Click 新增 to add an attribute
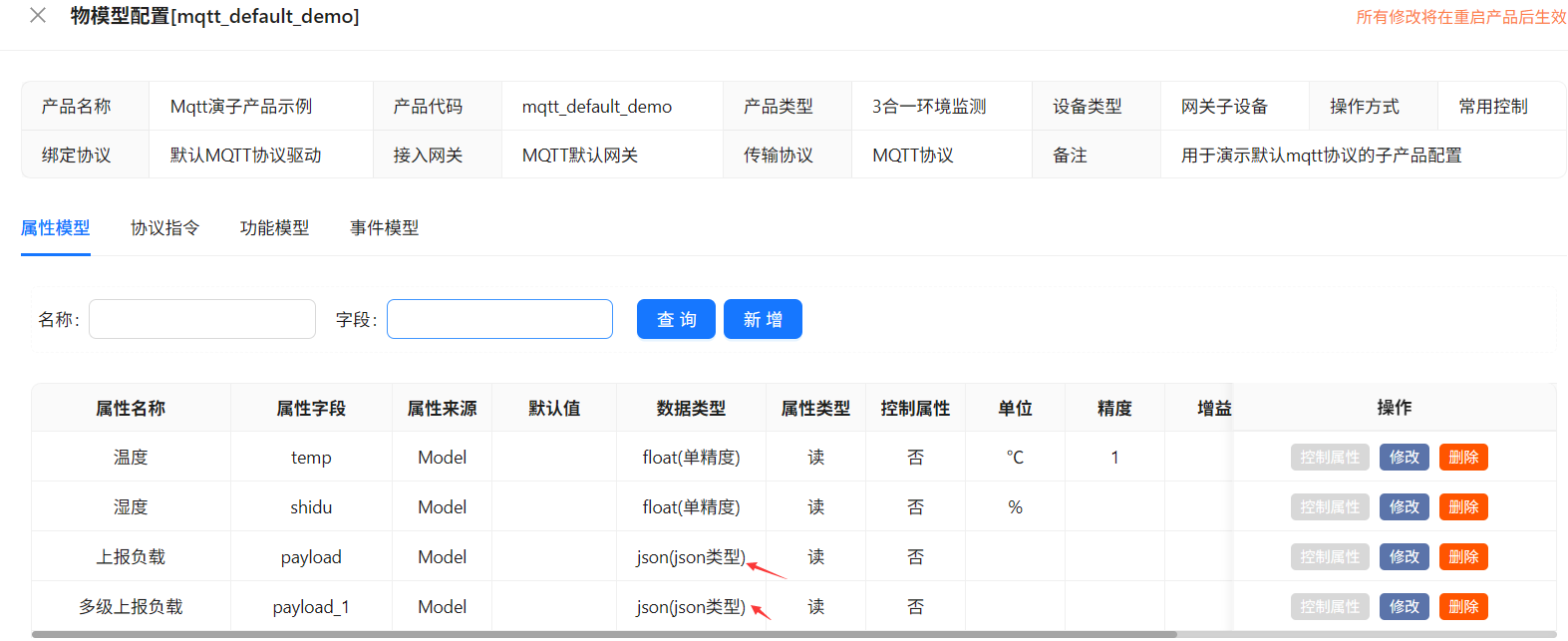Viewport: 1568px width, 641px height. point(763,319)
